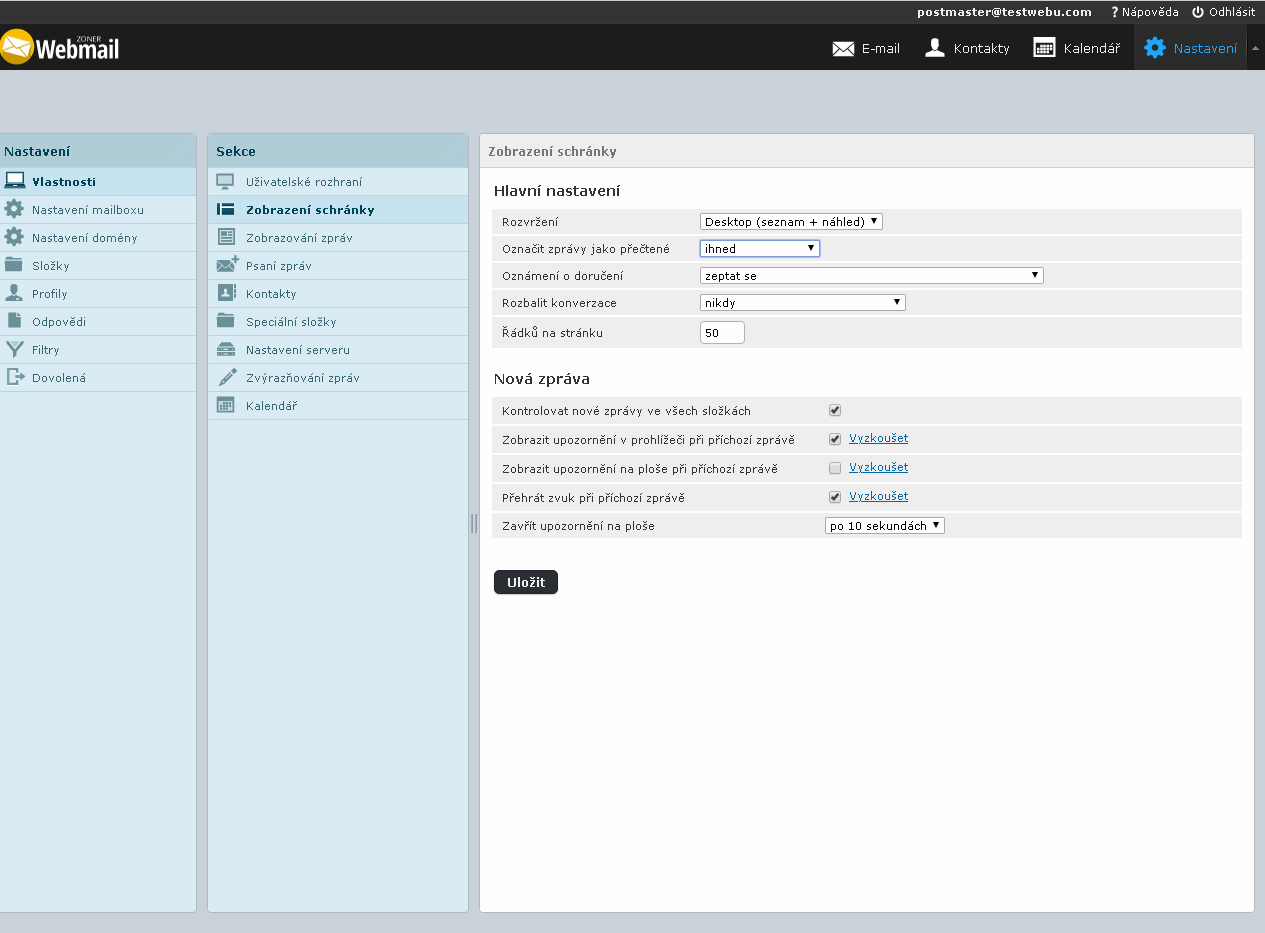
Task: Click the Odhlásit power icon
Action: pyautogui.click(x=1197, y=12)
